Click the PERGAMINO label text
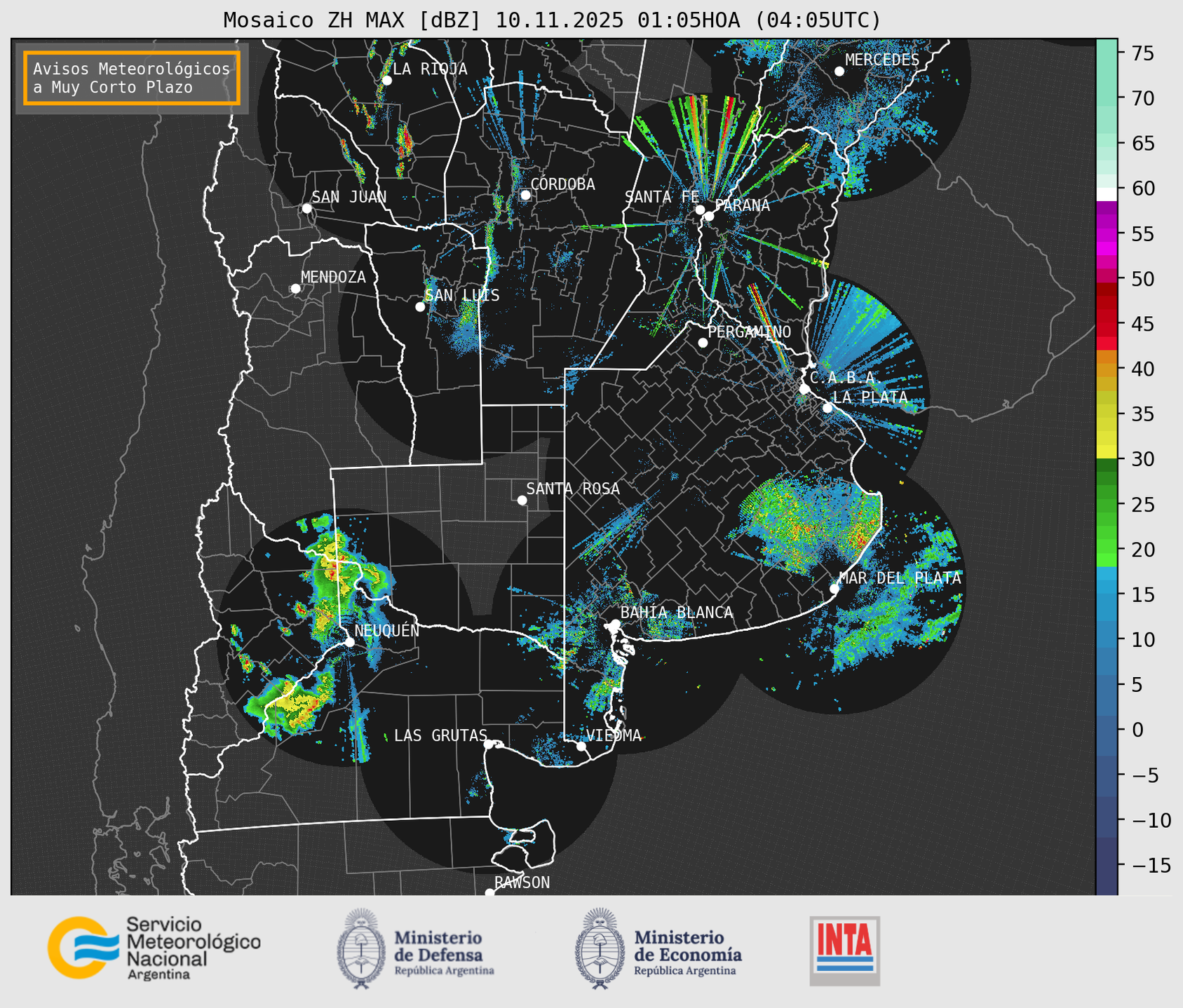1183x1008 pixels. point(750,332)
